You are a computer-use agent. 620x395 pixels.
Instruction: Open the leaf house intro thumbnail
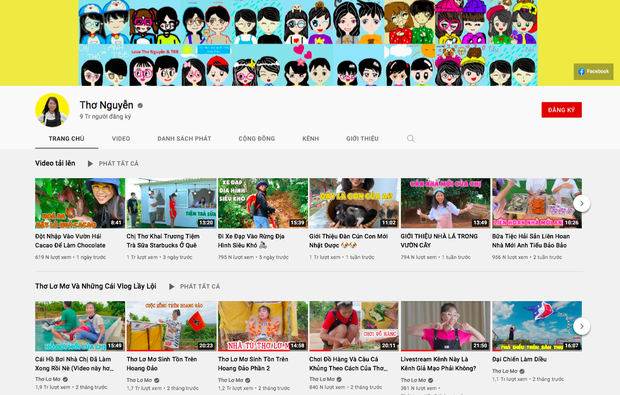point(445,203)
